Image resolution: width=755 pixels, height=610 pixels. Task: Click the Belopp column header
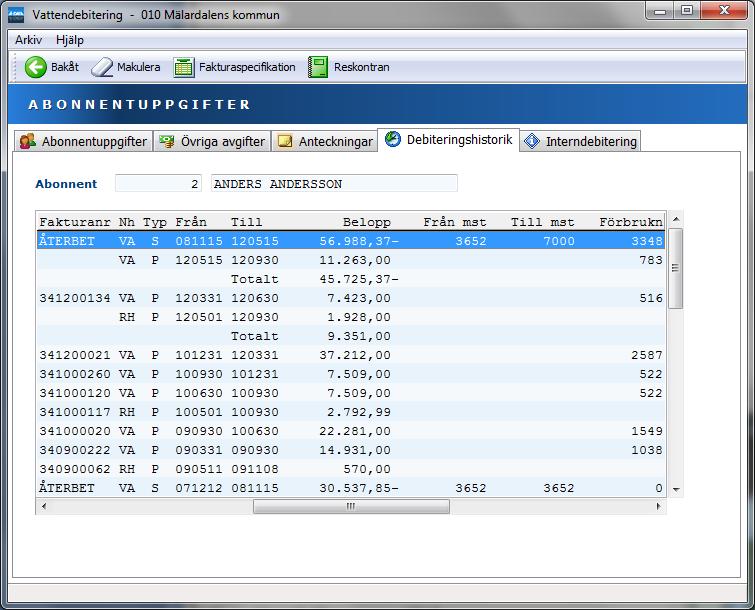(367, 222)
